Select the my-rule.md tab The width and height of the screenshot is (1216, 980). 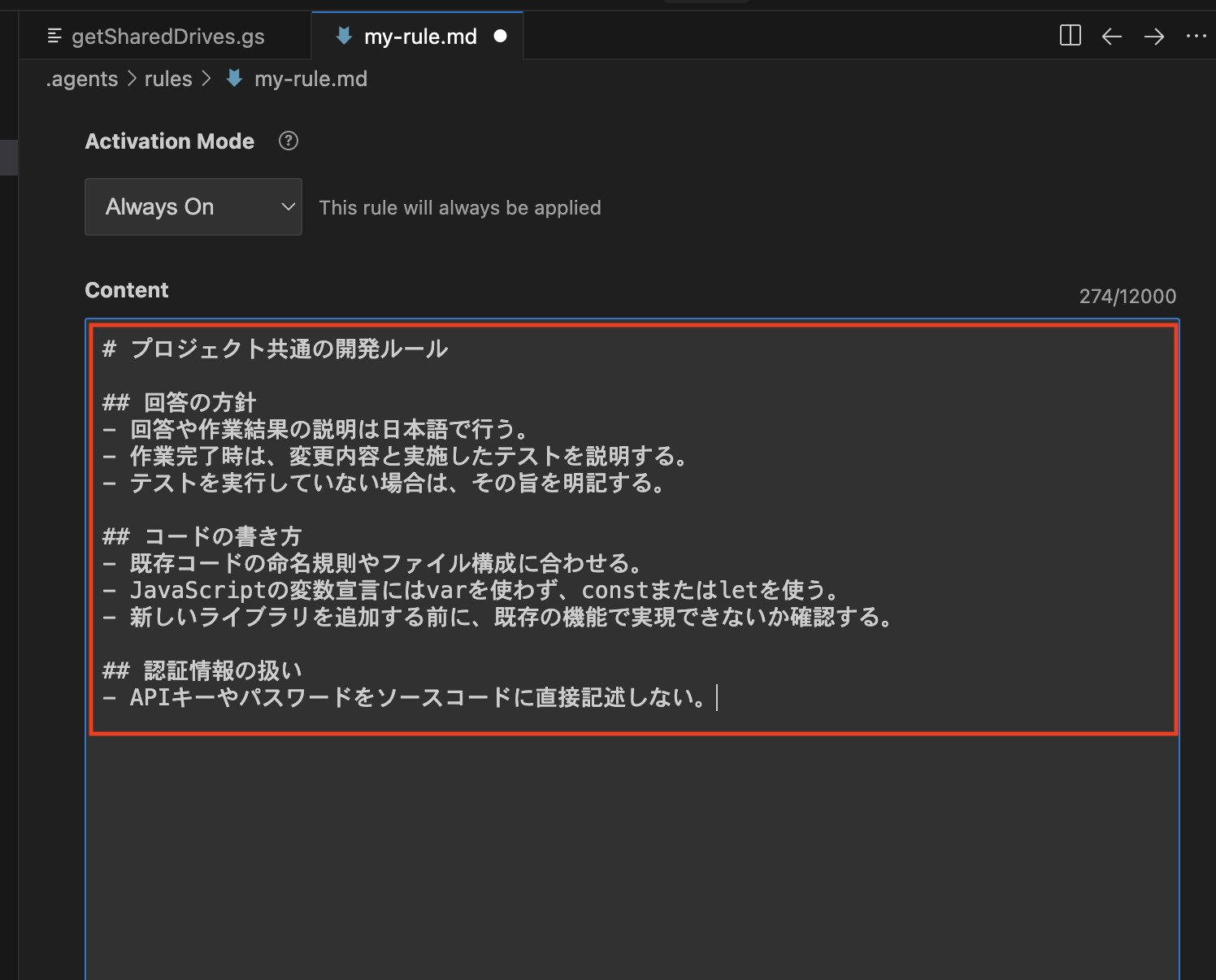coord(418,37)
